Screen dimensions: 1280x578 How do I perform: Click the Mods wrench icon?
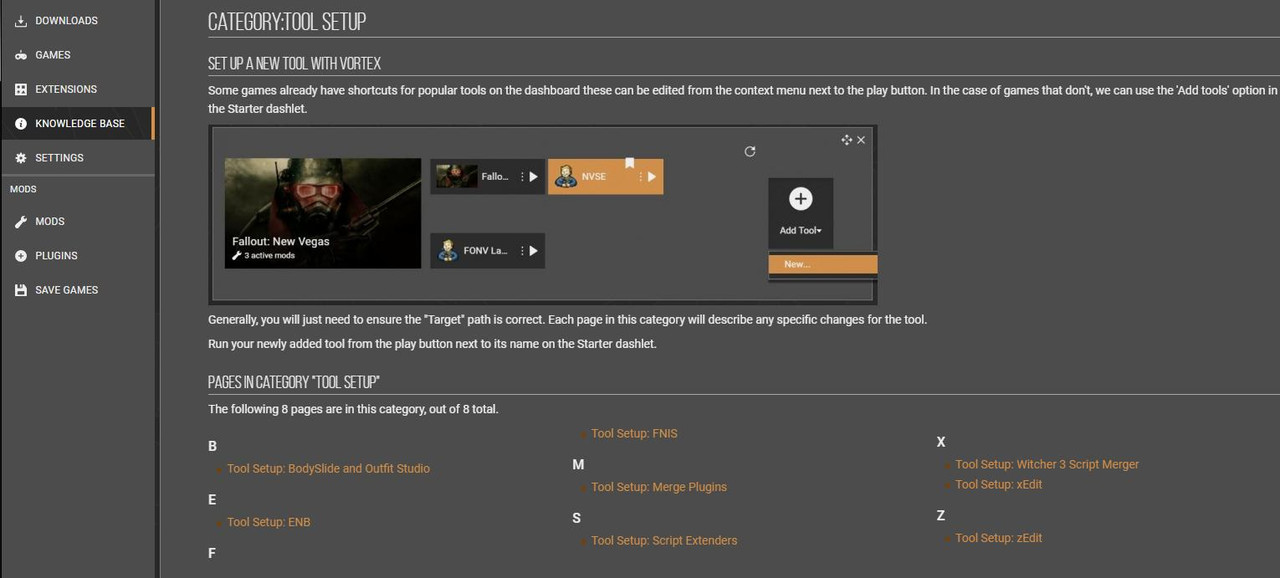(21, 221)
